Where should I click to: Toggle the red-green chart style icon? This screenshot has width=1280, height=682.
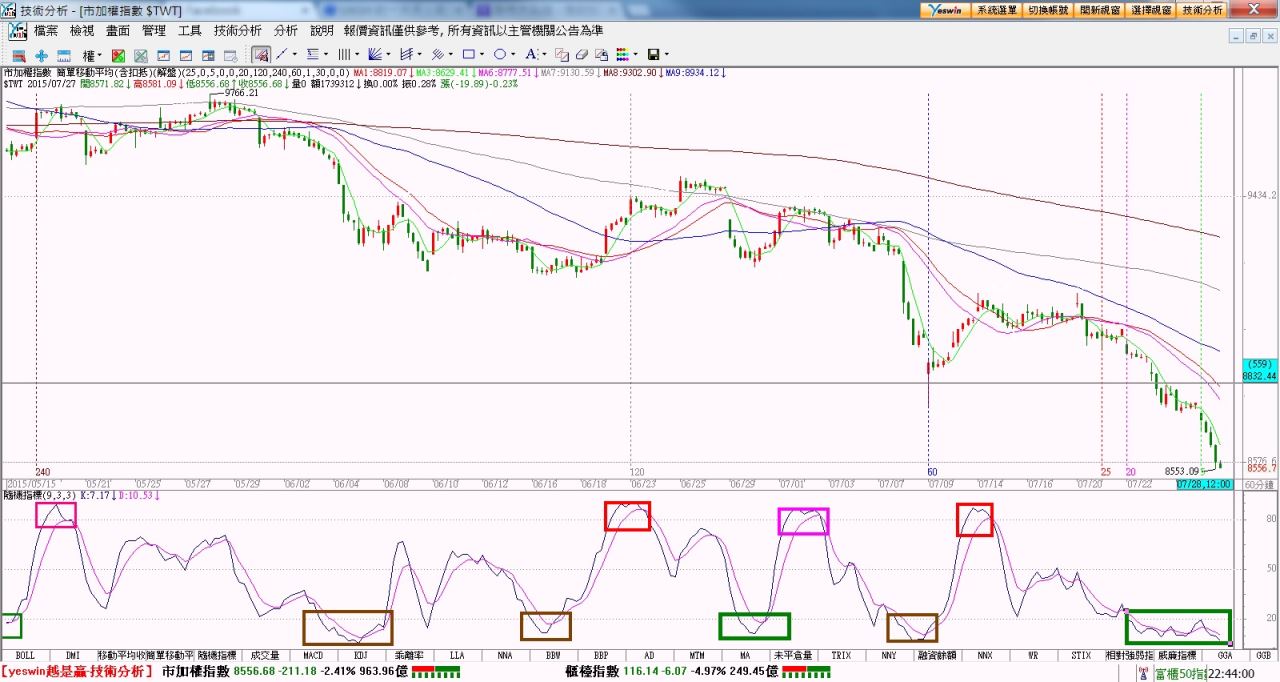[118, 55]
